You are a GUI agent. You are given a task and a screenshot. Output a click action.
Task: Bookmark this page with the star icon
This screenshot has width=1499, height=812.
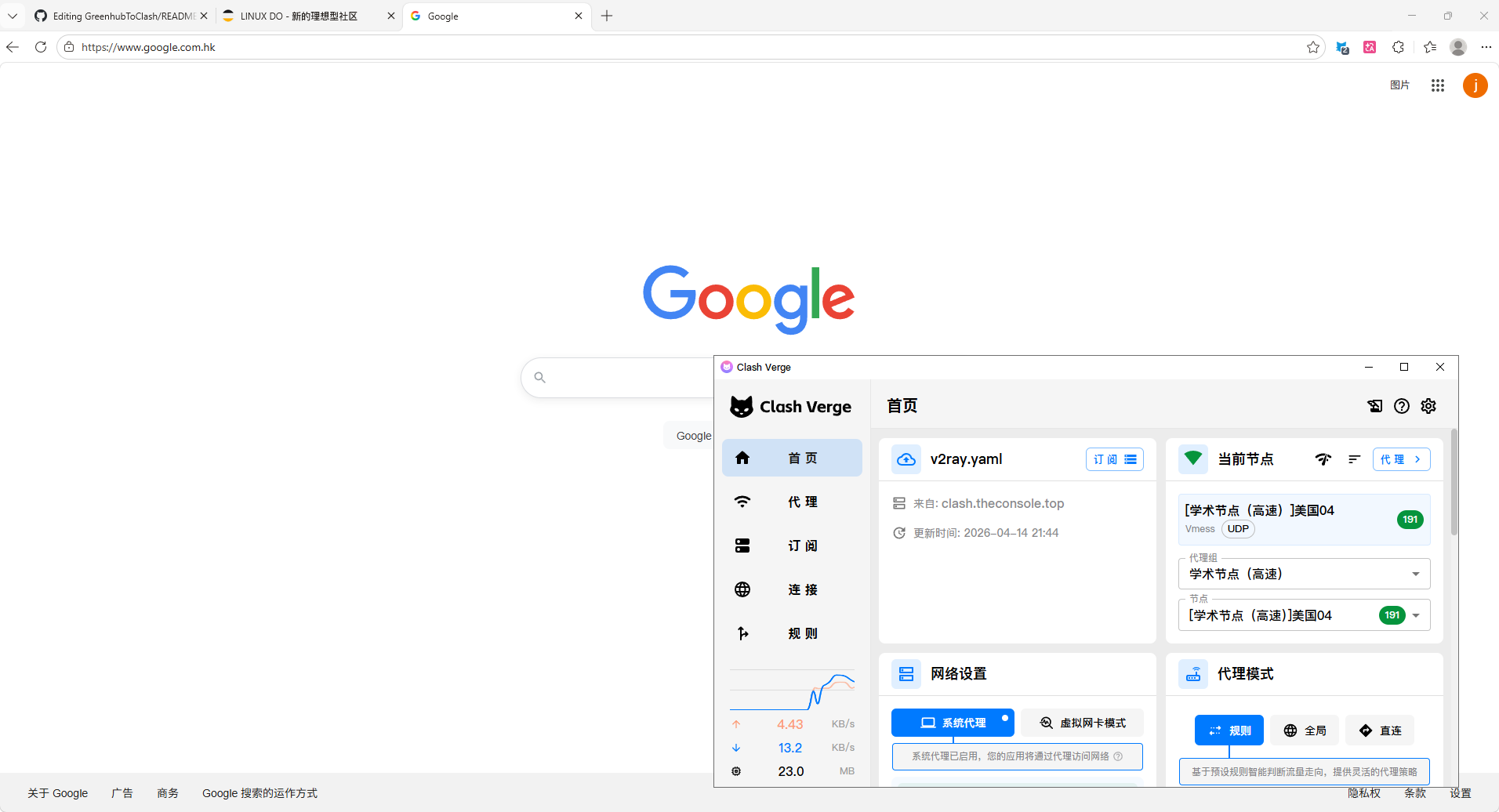1313,47
